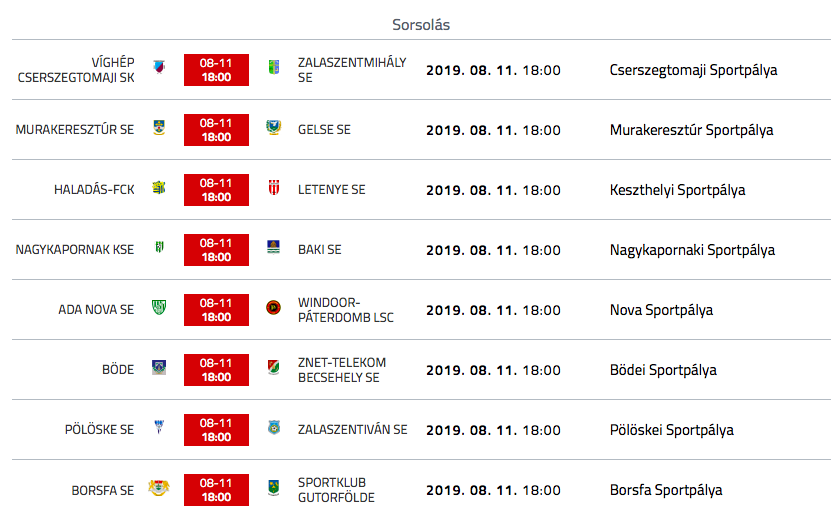
Task: Click the Zalaszentiván SE team crest
Action: 274,427
